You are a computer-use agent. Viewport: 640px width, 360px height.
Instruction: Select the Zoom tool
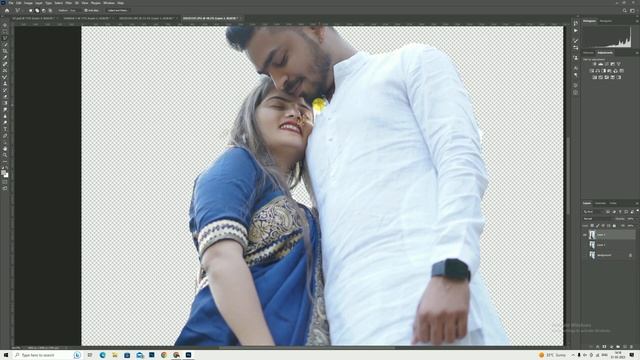(x=5, y=155)
